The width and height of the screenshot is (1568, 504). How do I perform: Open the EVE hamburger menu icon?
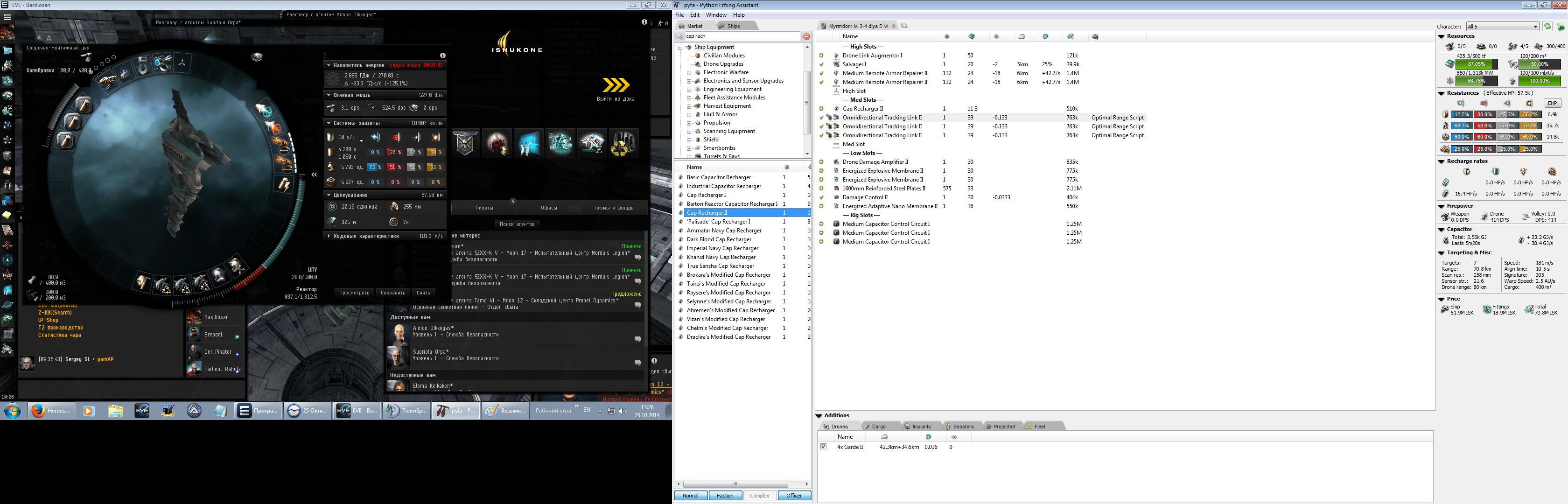click(7, 17)
